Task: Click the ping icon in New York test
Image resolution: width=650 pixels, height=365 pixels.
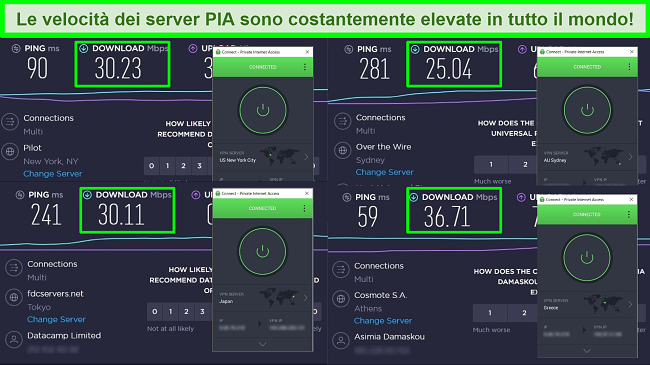Action: (x=16, y=49)
